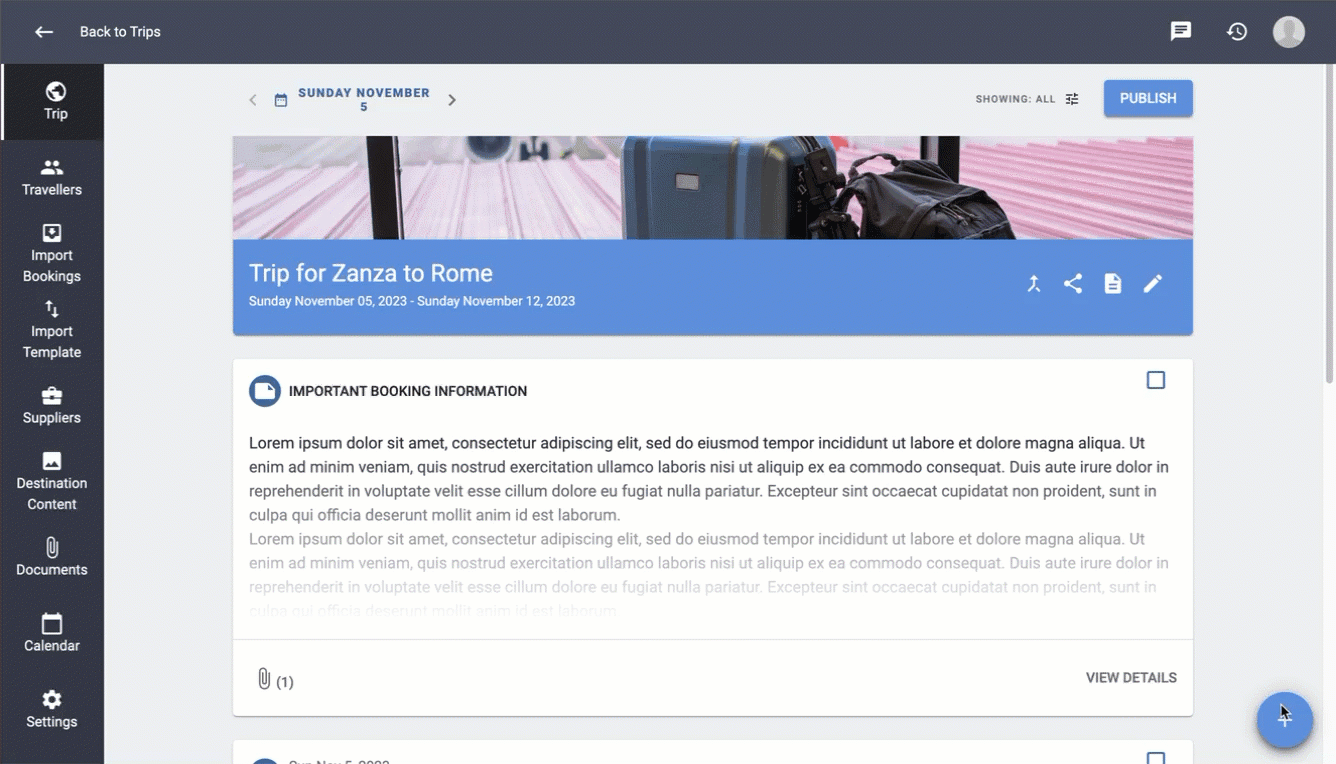1336x764 pixels.
Task: Click the Showing: All label
Action: pos(1015,99)
